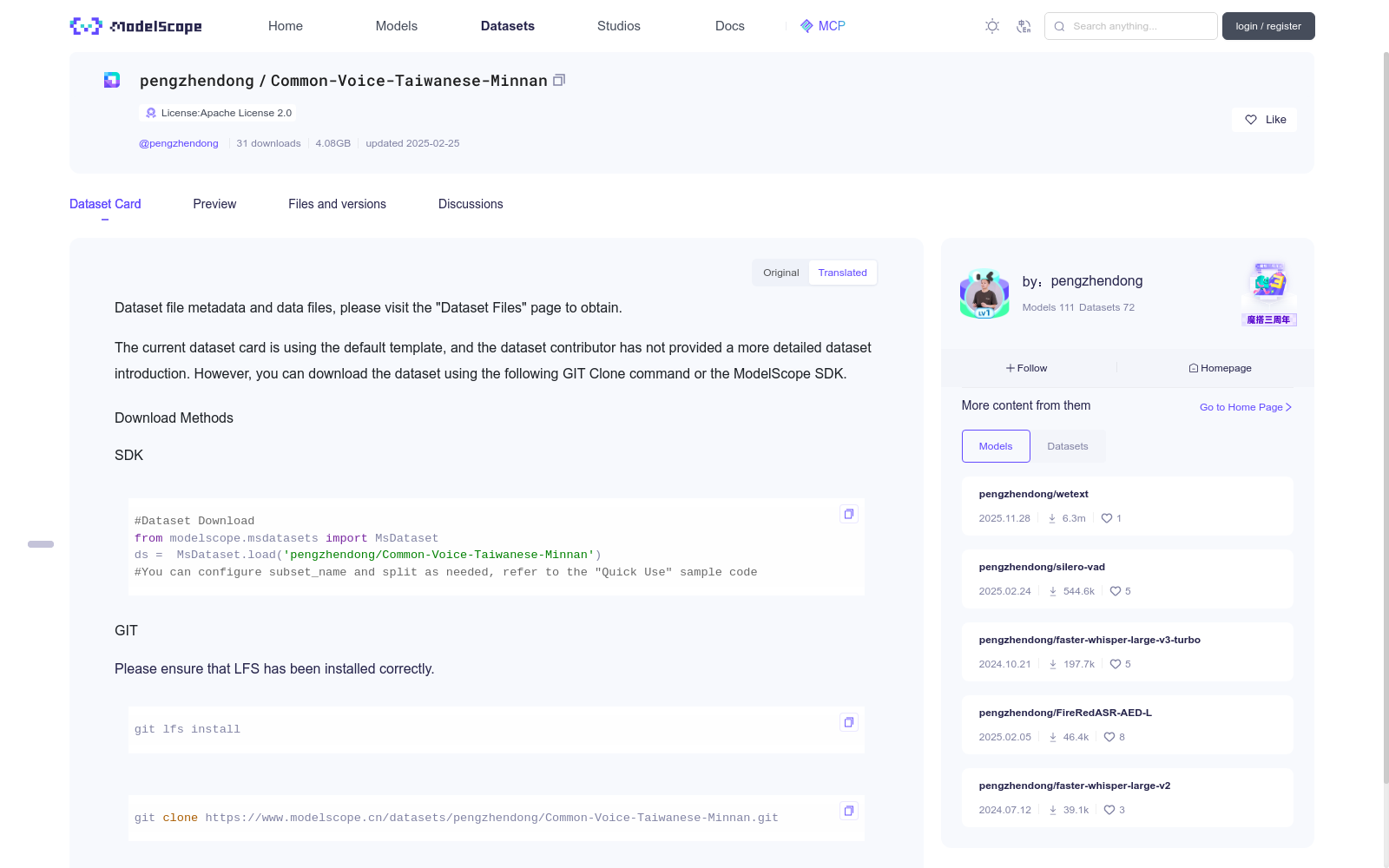Click the "updated 2025-02-25" text
Image resolution: width=1389 pixels, height=868 pixels.
coord(412,143)
